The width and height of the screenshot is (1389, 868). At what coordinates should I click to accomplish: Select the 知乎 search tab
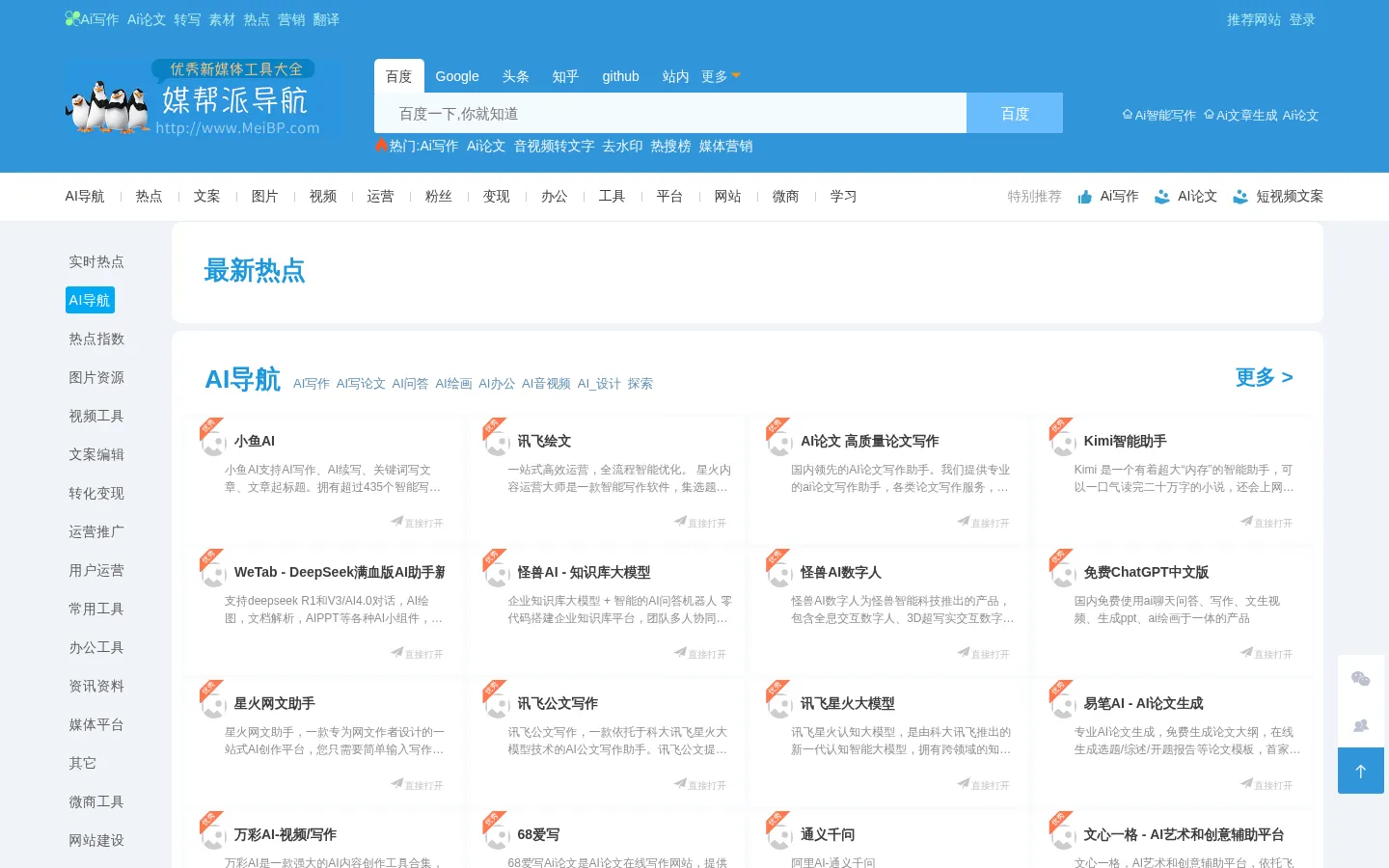(x=565, y=76)
